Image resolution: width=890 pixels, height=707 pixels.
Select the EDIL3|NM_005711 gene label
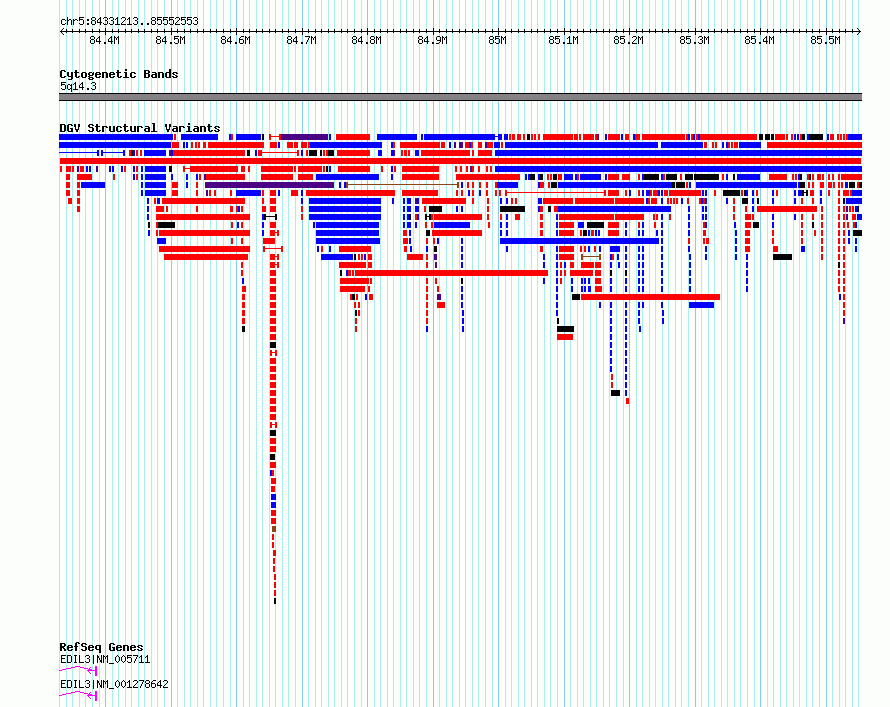(105, 659)
